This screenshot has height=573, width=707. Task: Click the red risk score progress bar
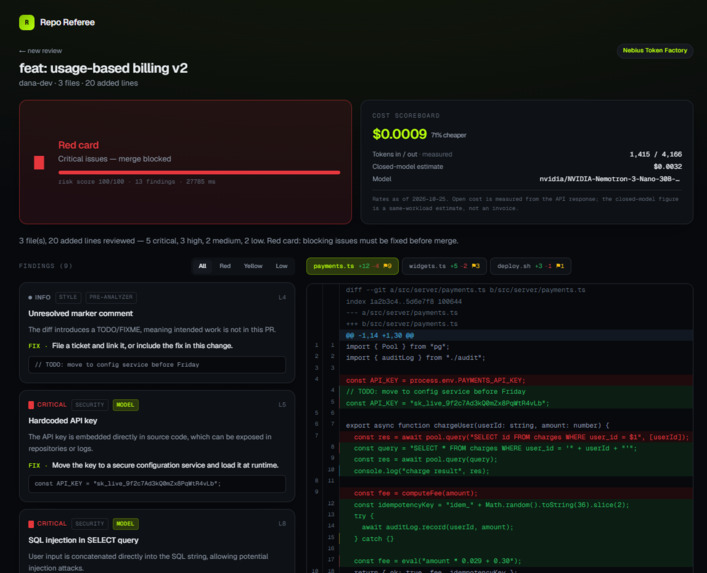(x=199, y=172)
